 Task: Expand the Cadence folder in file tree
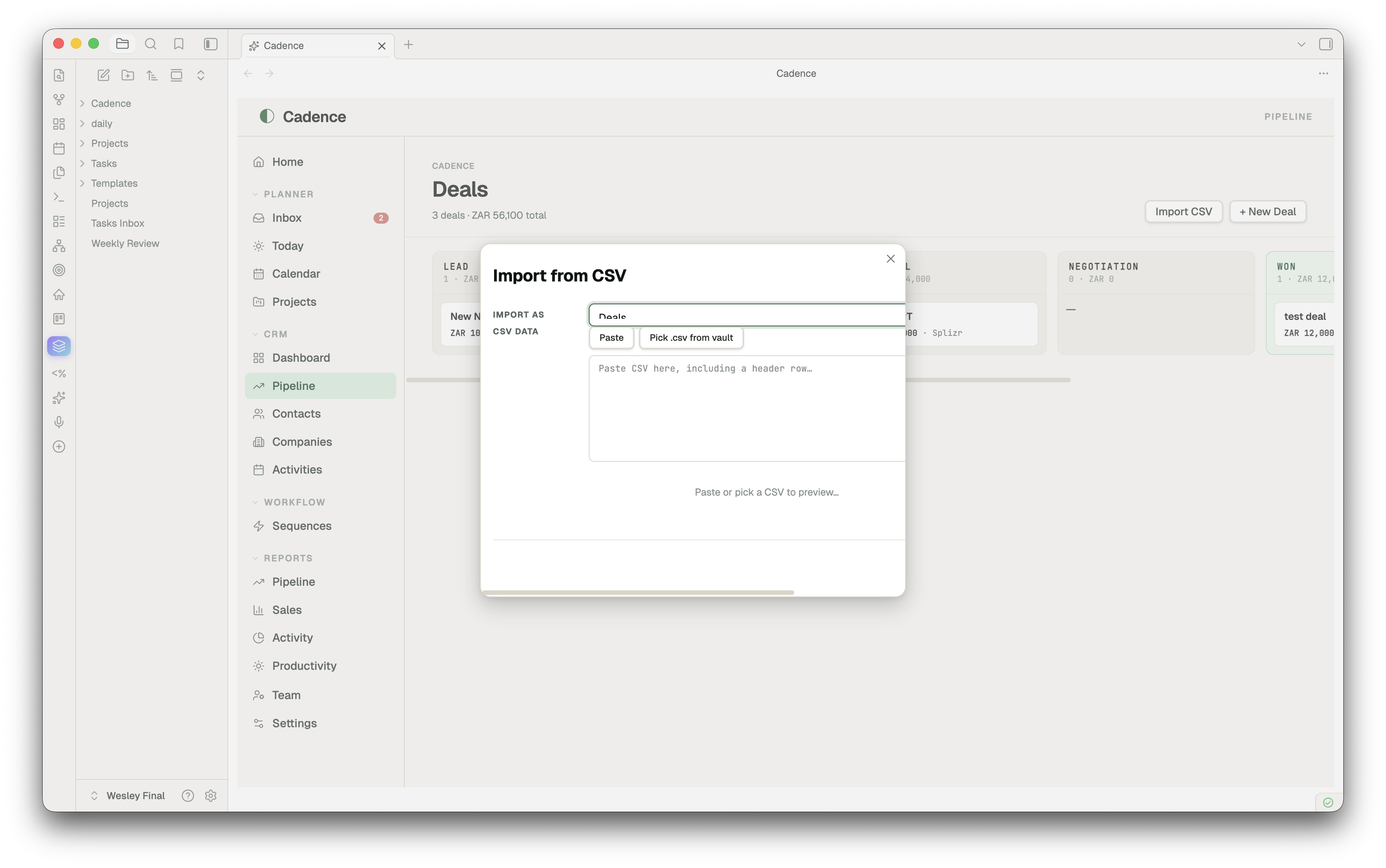pyautogui.click(x=82, y=103)
